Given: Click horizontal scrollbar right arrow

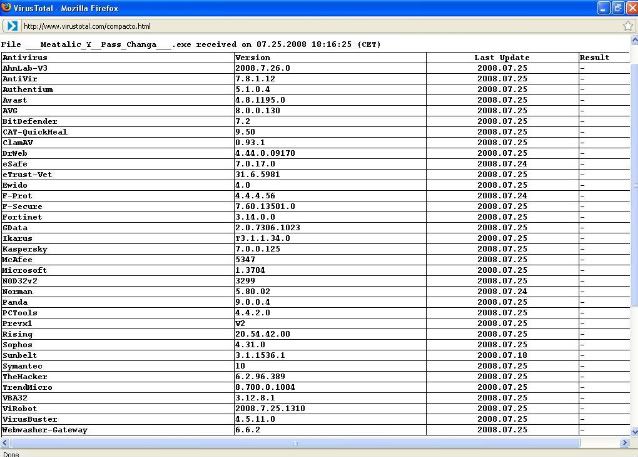Looking at the screenshot, I should tap(625, 443).
